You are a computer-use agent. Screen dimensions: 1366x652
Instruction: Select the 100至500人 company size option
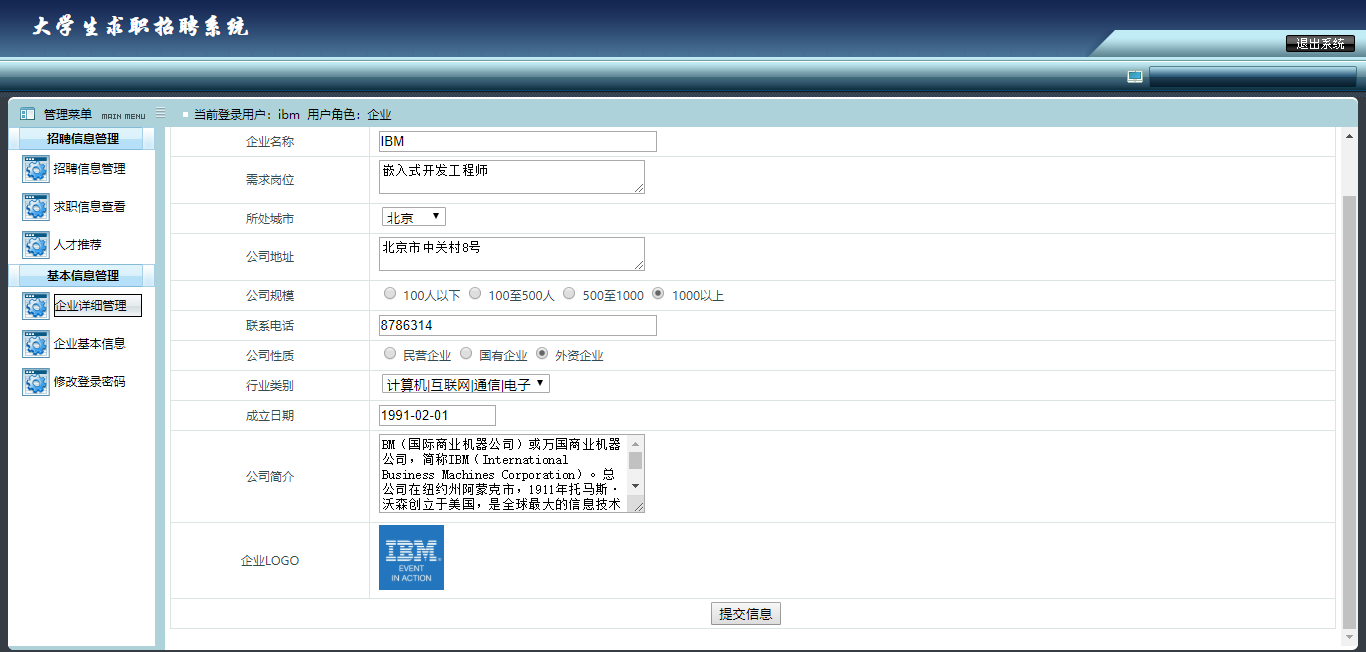(x=475, y=294)
